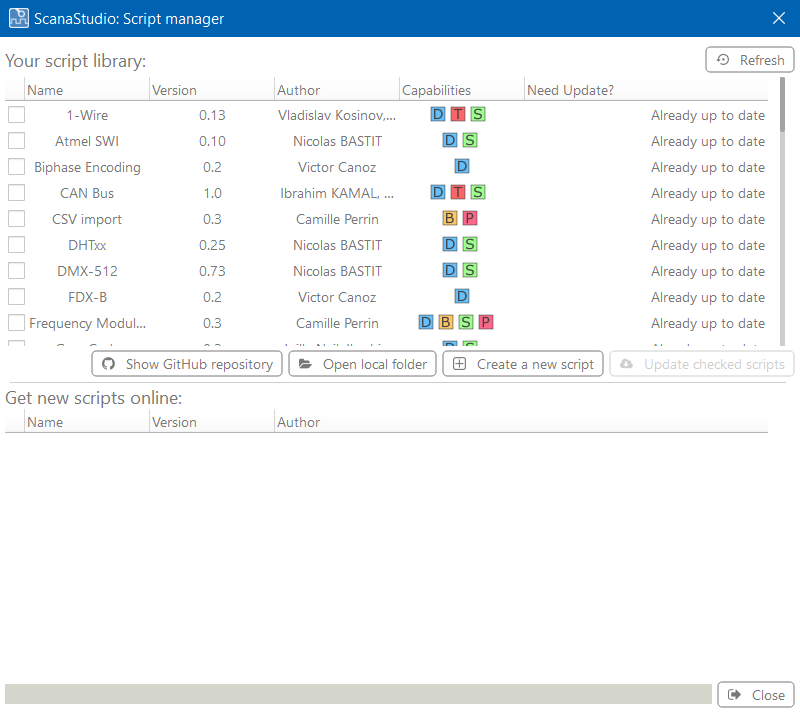Check the DMX-512 checkbox
This screenshot has height=717, width=800.
(x=16, y=270)
